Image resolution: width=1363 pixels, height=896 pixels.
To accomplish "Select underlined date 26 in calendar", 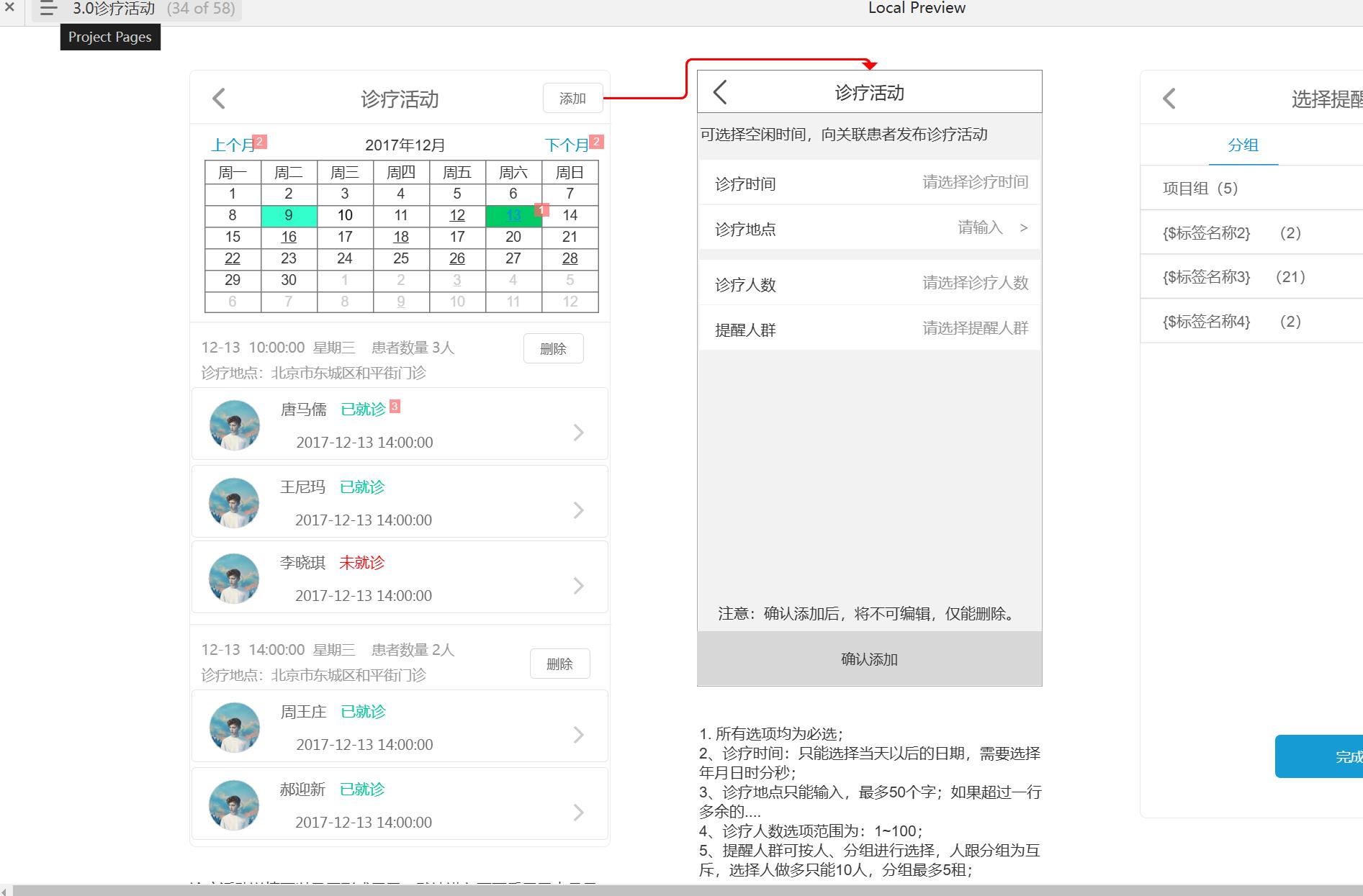I will point(457,259).
